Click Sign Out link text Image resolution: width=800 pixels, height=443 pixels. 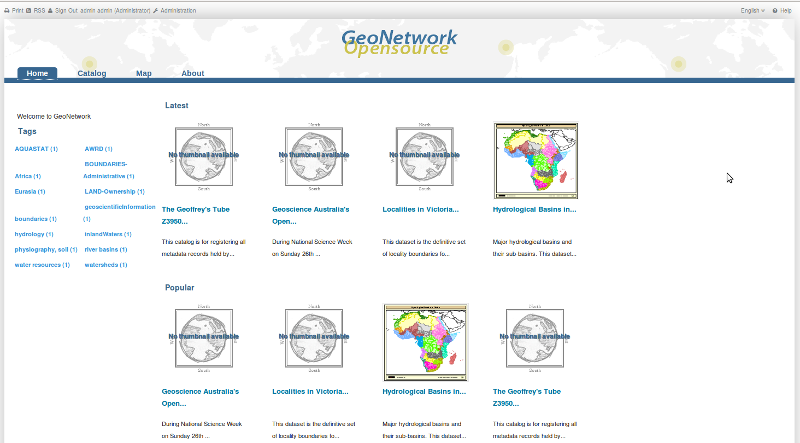click(x=67, y=10)
